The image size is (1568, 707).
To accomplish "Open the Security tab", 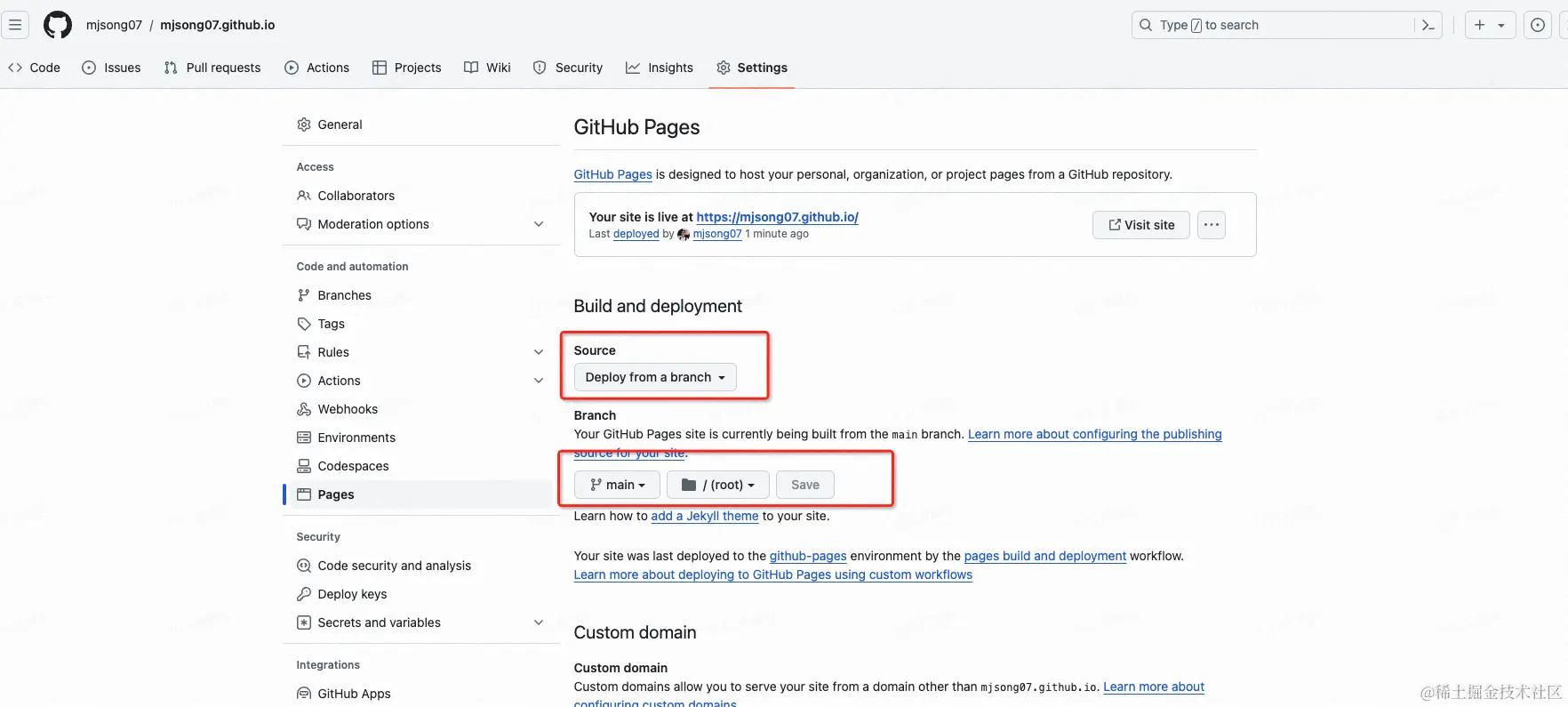I will tap(568, 68).
